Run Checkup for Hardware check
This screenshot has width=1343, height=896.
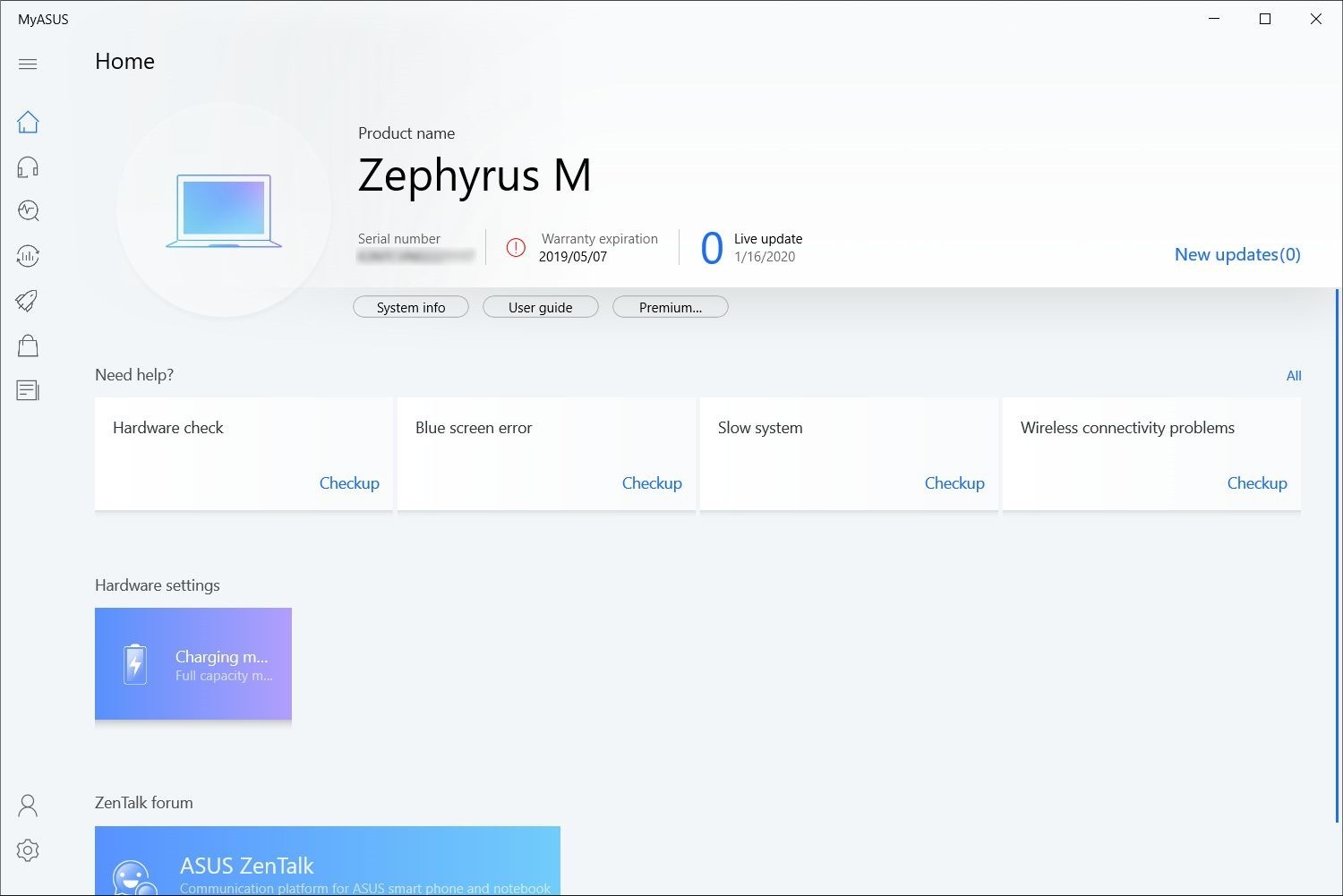[349, 483]
